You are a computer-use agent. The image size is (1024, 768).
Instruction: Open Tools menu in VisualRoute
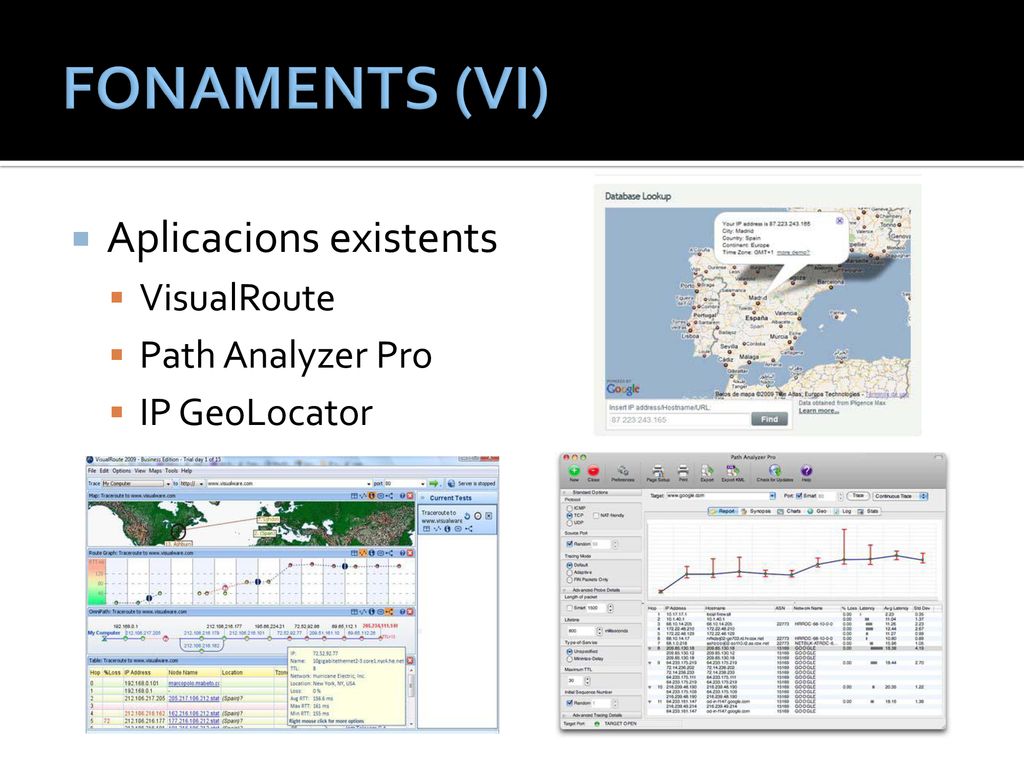pos(171,471)
